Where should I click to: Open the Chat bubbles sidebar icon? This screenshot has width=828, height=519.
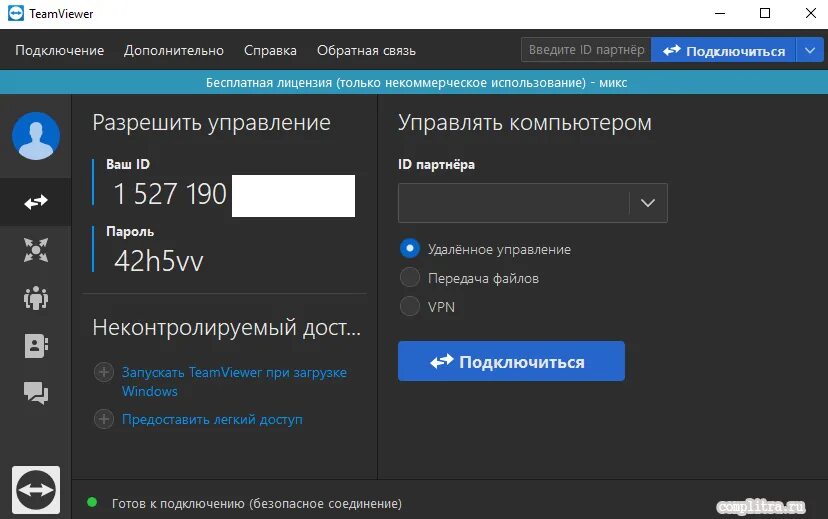click(36, 393)
